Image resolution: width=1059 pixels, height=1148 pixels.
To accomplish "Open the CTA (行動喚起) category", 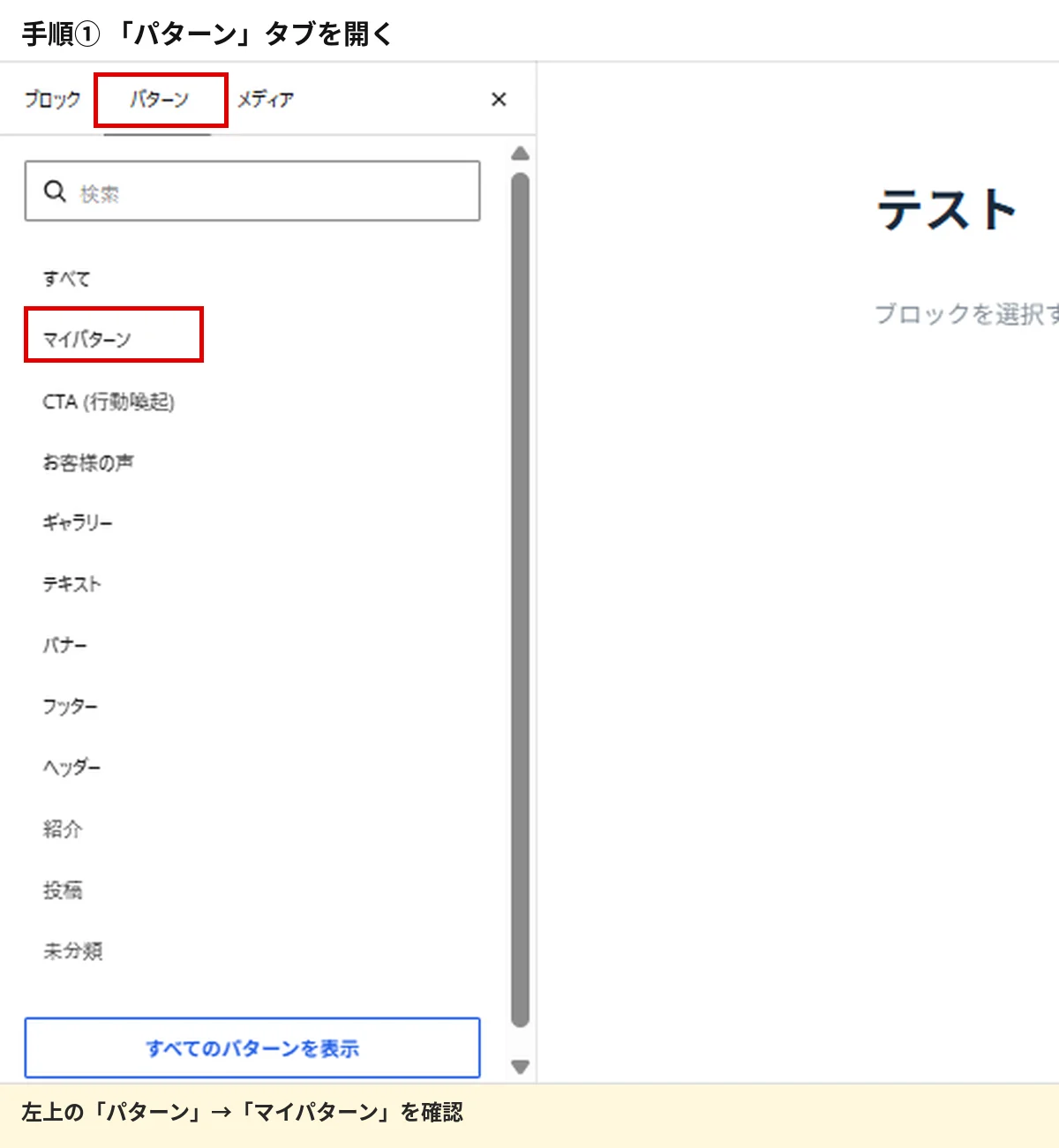I will [109, 401].
